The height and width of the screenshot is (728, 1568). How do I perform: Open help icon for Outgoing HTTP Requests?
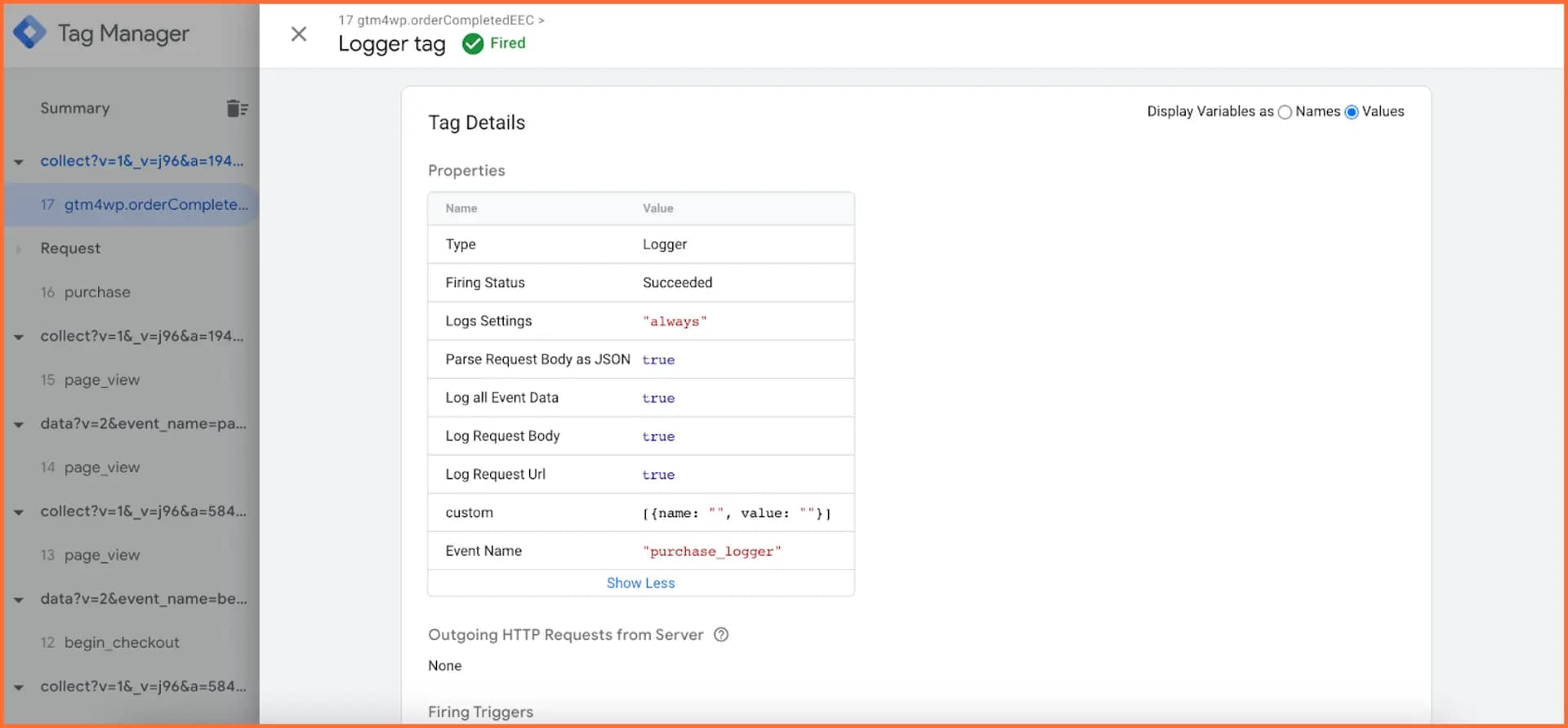point(721,635)
